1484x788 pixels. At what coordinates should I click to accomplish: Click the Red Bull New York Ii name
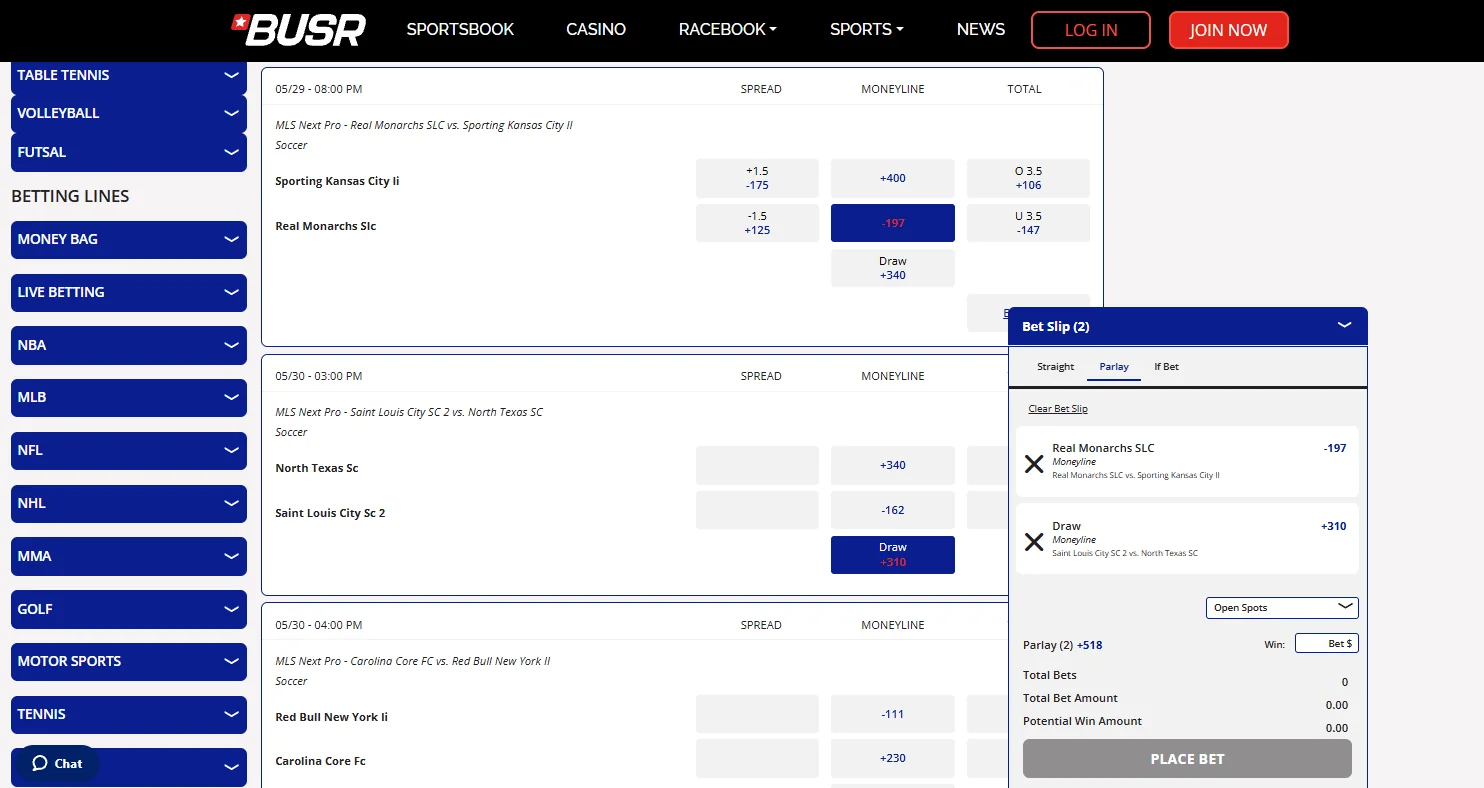click(331, 717)
